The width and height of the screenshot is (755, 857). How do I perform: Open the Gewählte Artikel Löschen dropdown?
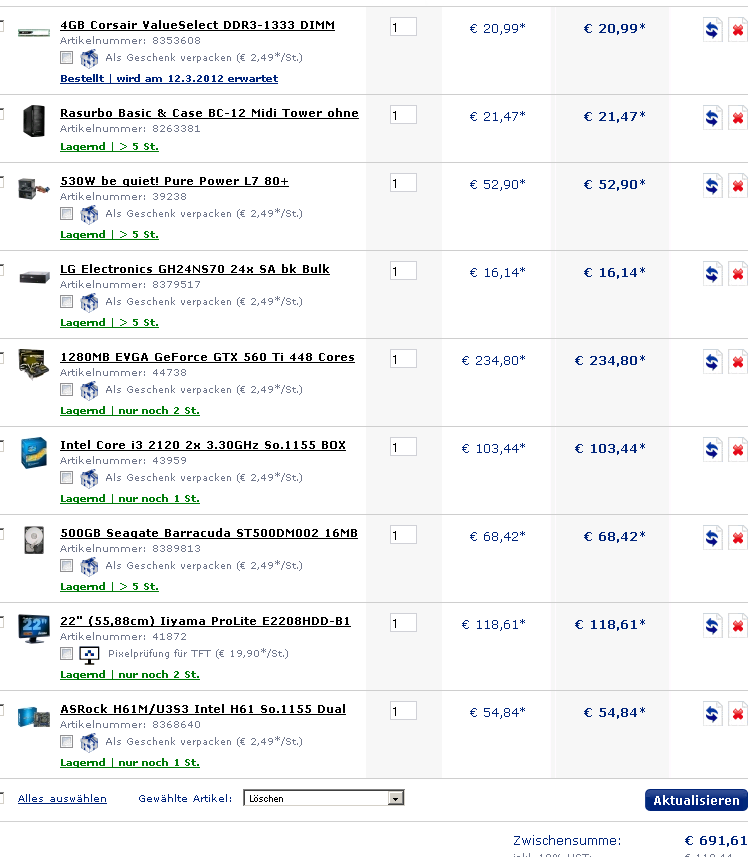[x=324, y=799]
